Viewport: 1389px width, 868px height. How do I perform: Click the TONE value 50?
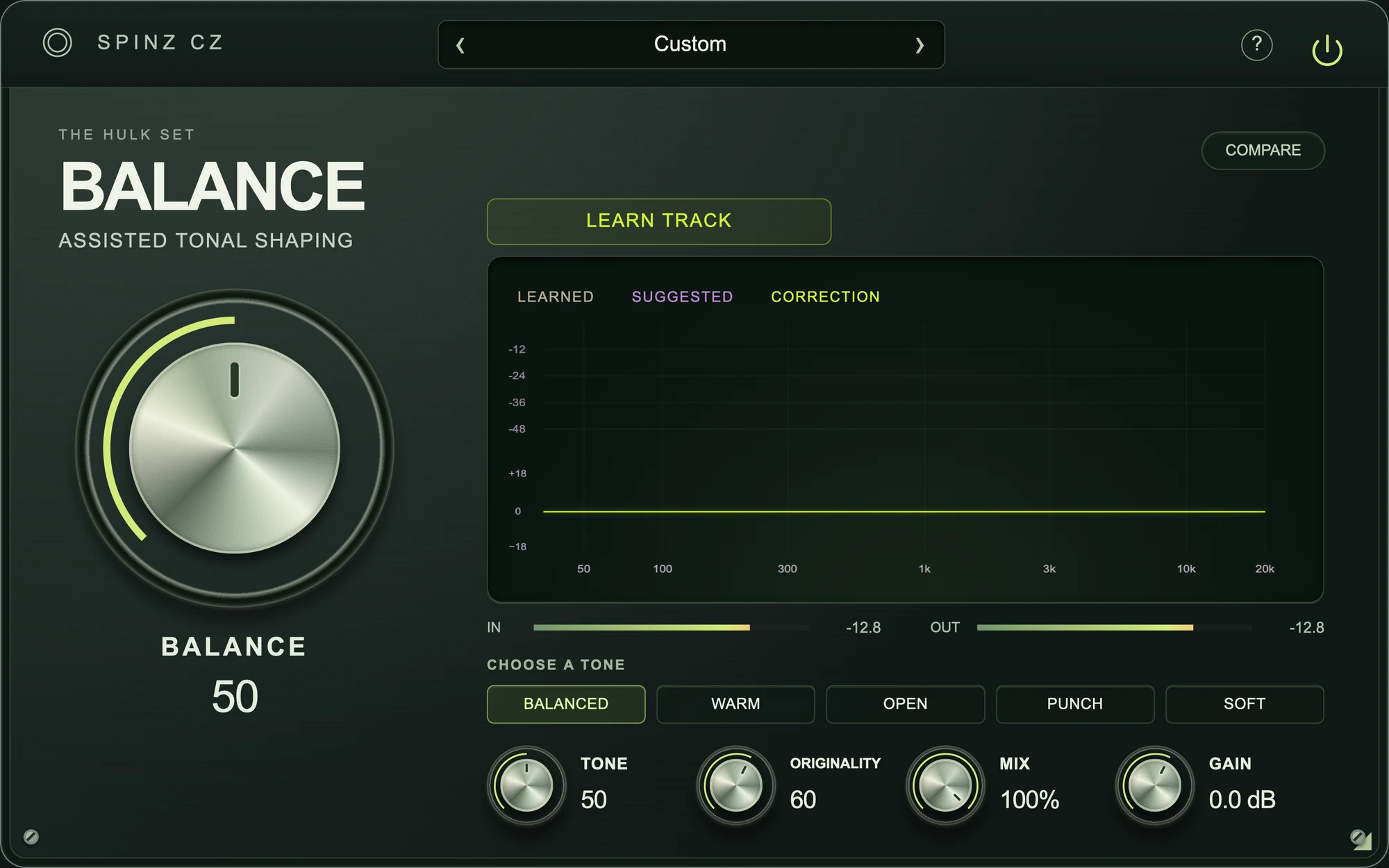tap(594, 800)
